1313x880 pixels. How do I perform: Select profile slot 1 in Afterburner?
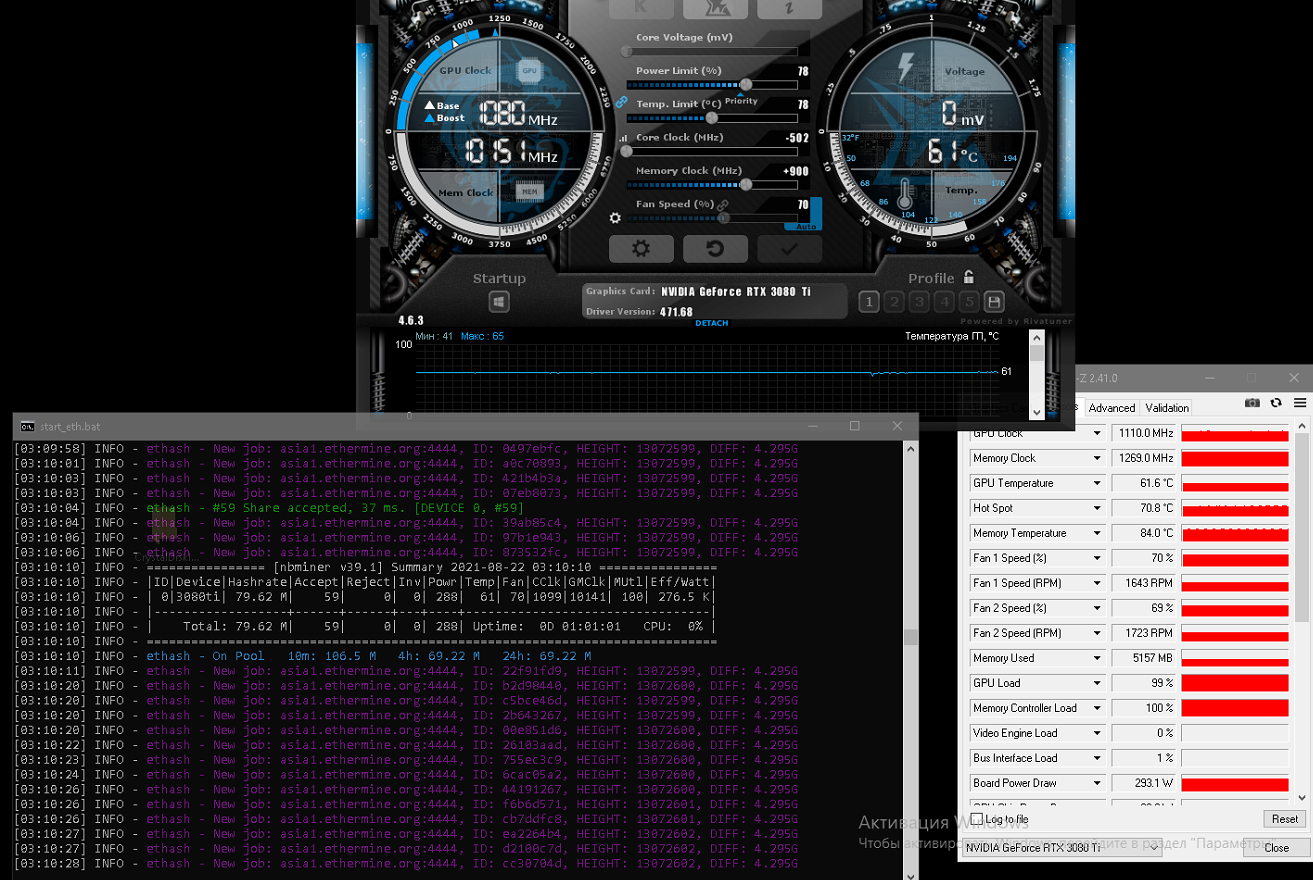tap(869, 302)
